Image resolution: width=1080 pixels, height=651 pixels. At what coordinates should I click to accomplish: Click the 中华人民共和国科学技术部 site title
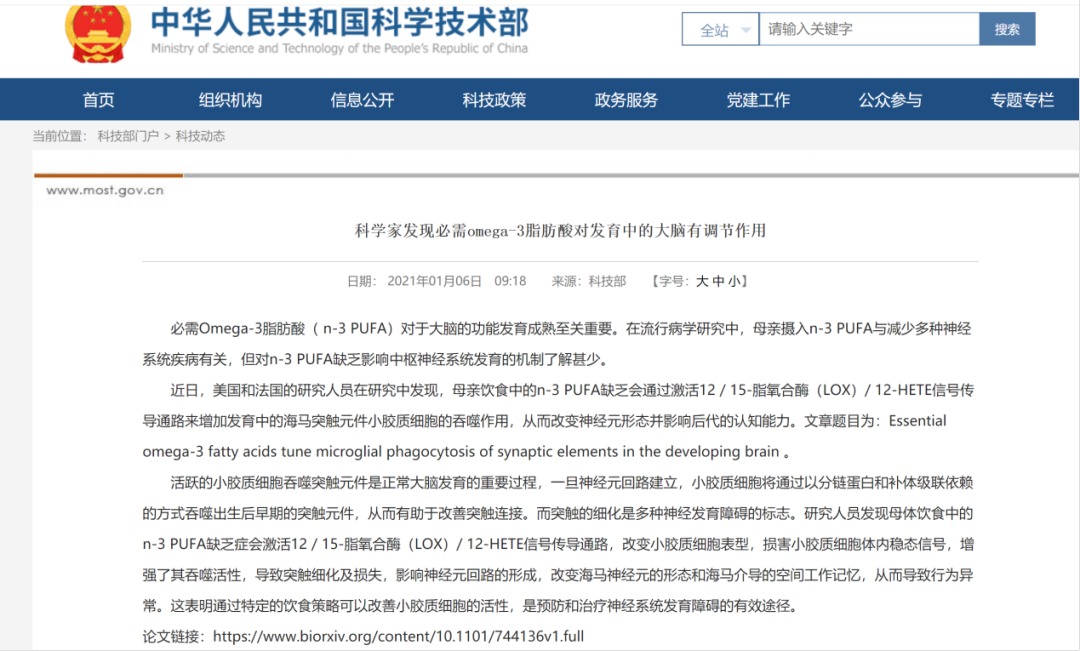[340, 23]
